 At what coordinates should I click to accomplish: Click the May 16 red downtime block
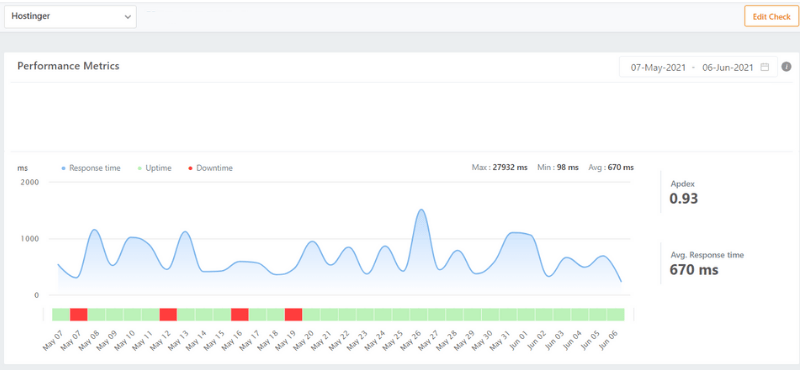[x=239, y=314]
